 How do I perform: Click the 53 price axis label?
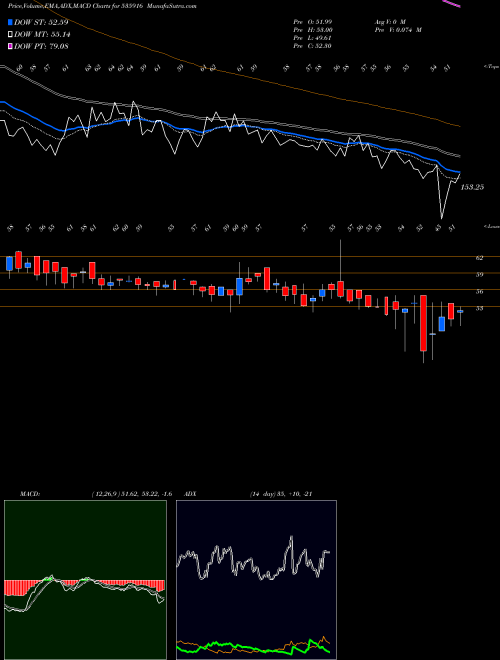point(479,308)
